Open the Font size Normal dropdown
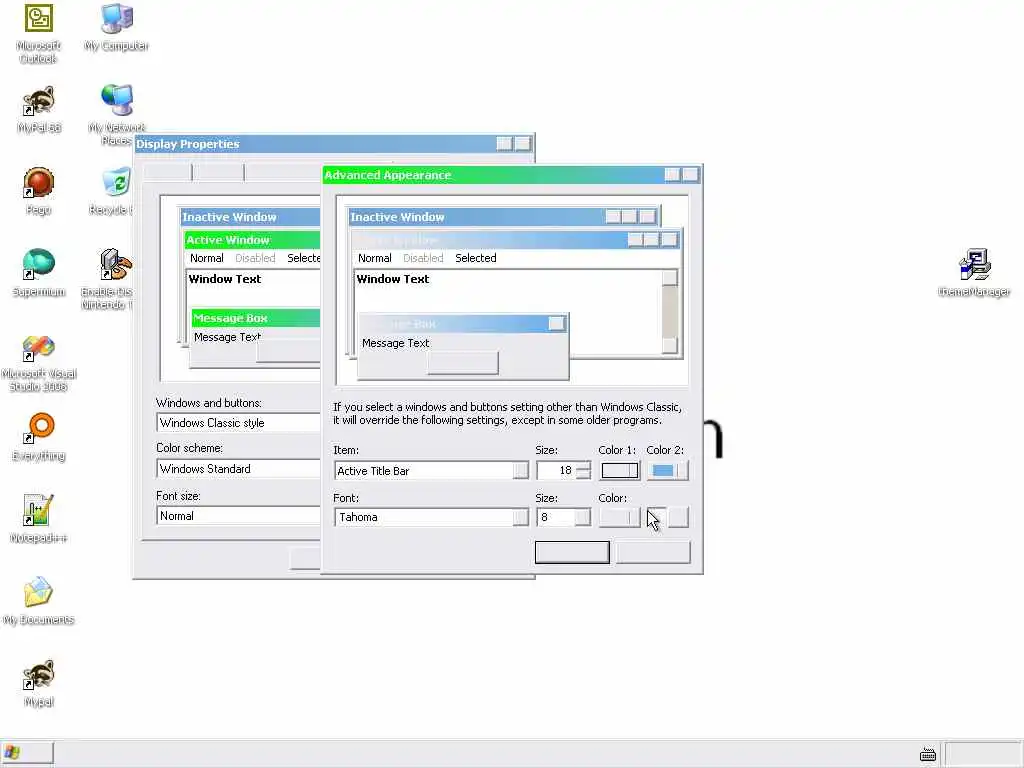Screen dimensions: 1024x768 point(239,516)
